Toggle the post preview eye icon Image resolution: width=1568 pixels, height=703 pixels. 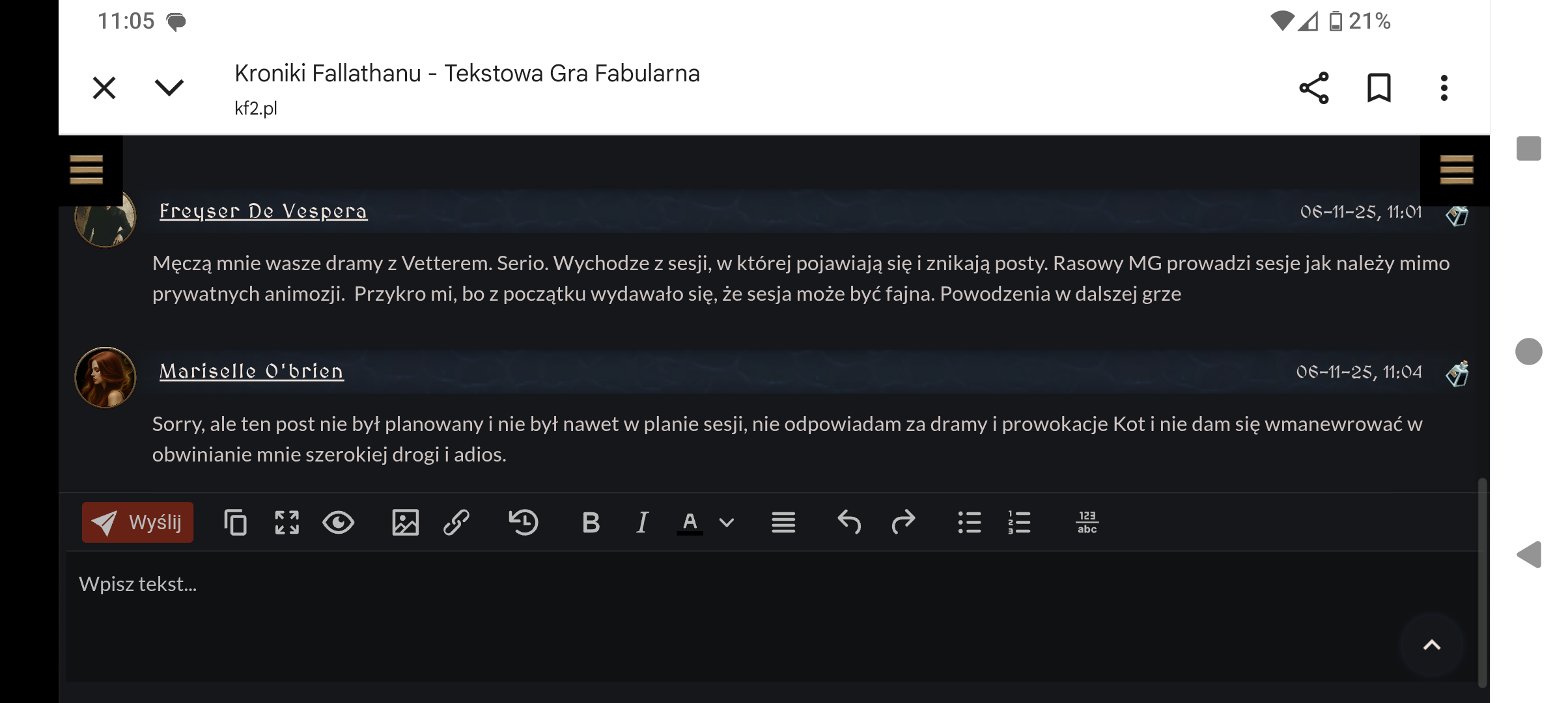tap(339, 522)
